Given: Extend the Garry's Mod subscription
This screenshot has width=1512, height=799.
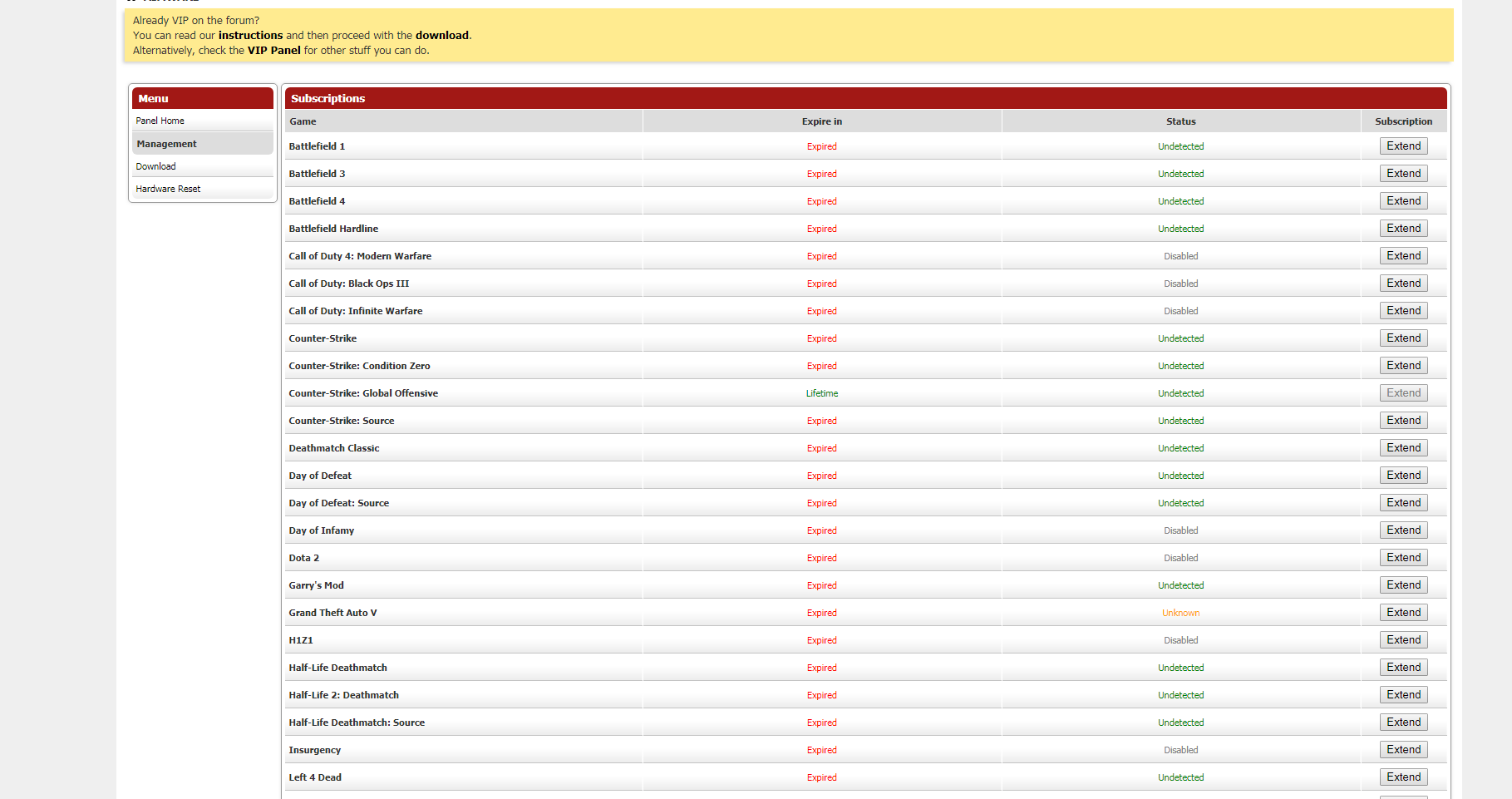Looking at the screenshot, I should click(x=1404, y=585).
